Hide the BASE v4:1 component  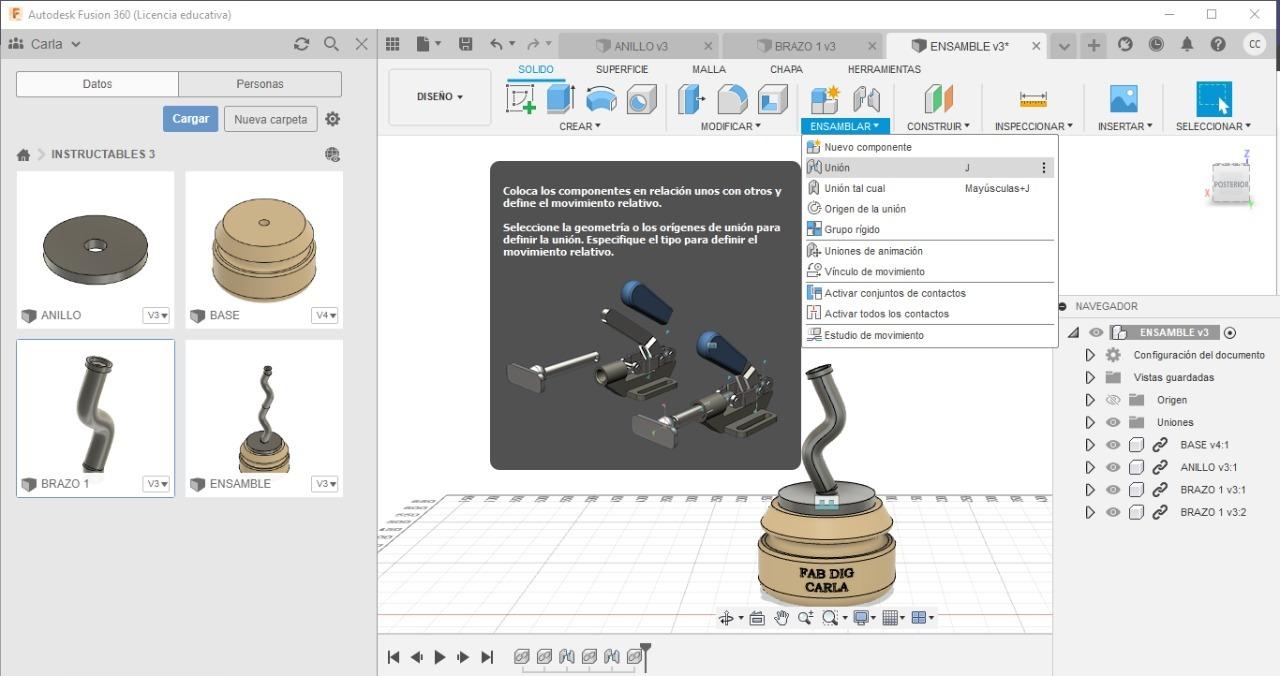[x=1113, y=445]
